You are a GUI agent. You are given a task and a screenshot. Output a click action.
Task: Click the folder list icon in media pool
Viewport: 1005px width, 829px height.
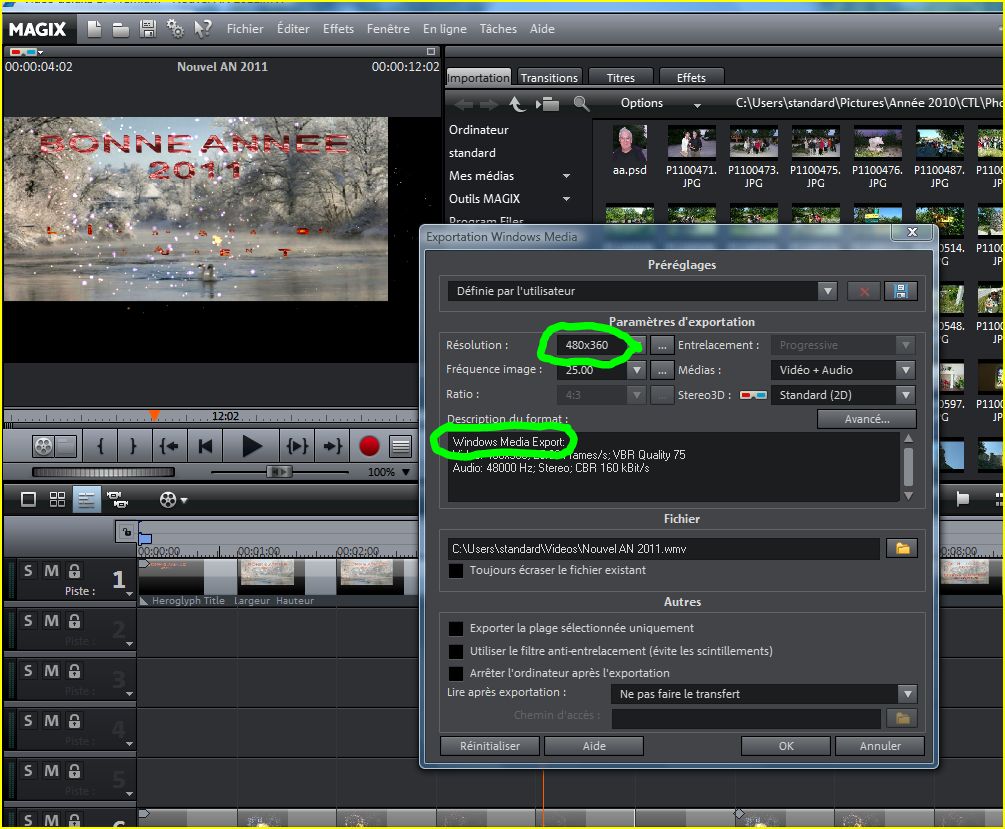point(548,104)
